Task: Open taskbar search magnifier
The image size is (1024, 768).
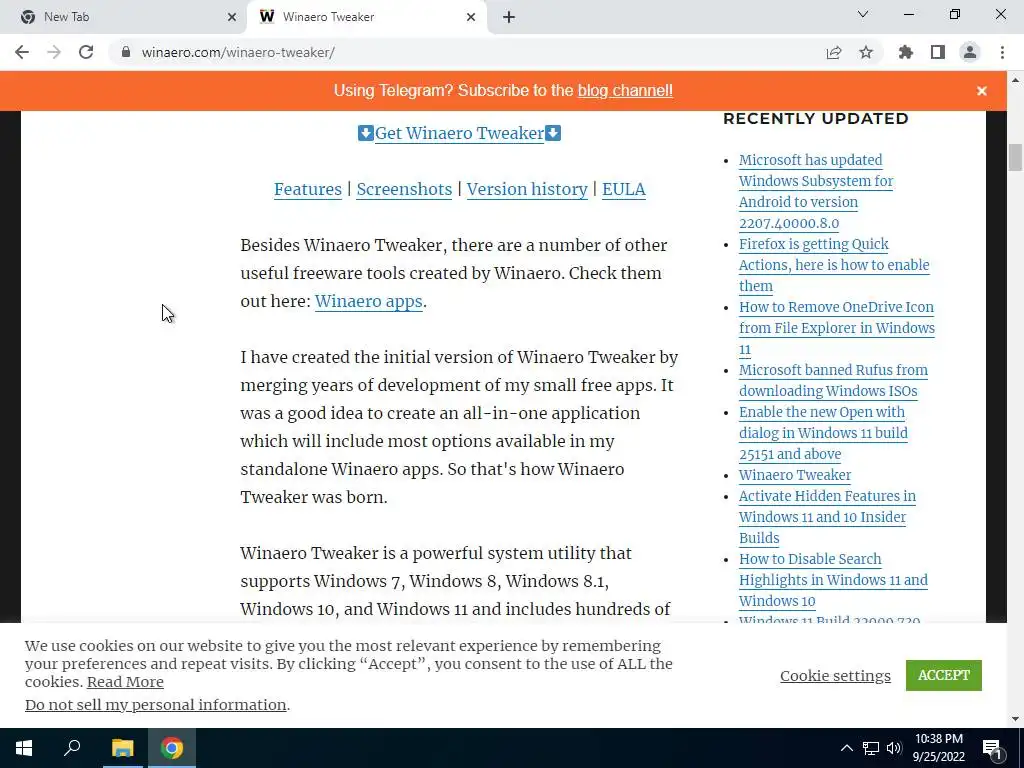Action: tap(72, 748)
